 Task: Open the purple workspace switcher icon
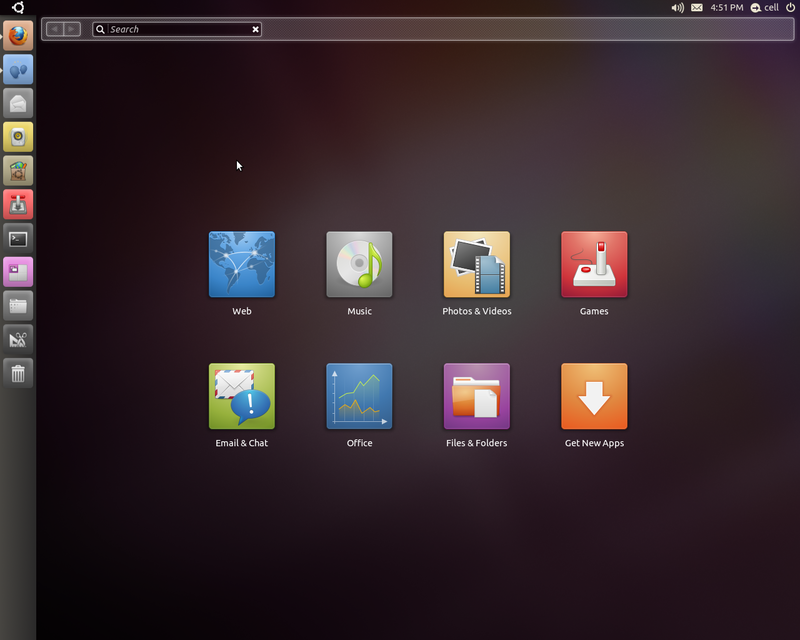click(x=18, y=272)
